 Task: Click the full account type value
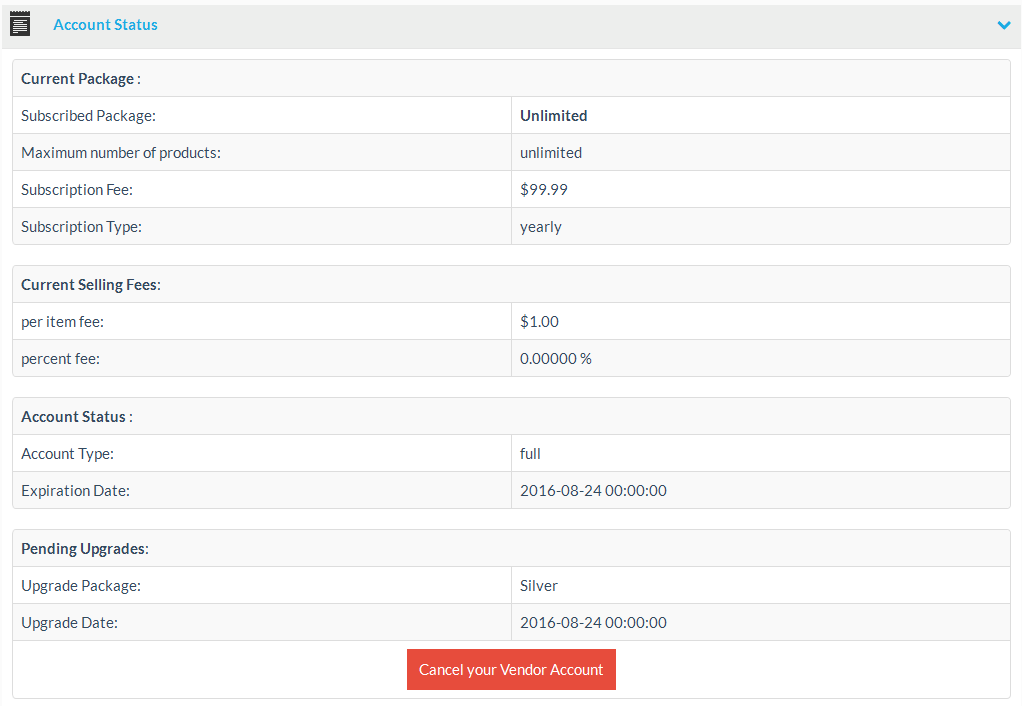click(x=530, y=454)
